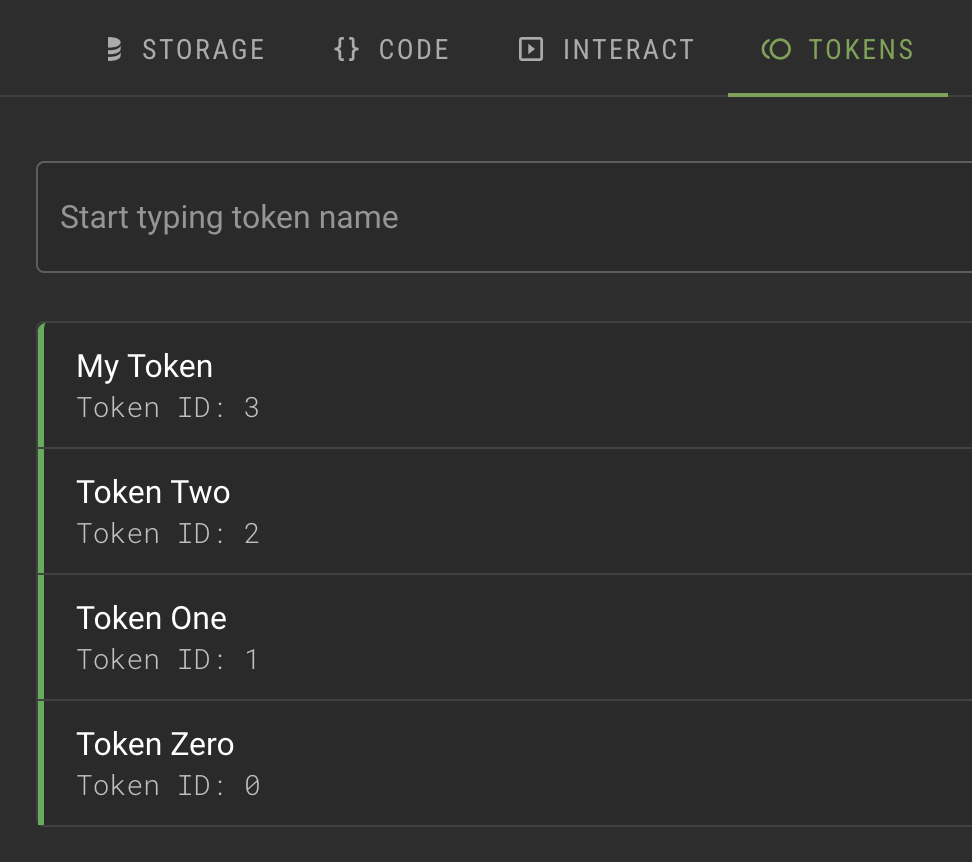Click the curly braces Code icon
972x862 pixels.
click(x=346, y=49)
